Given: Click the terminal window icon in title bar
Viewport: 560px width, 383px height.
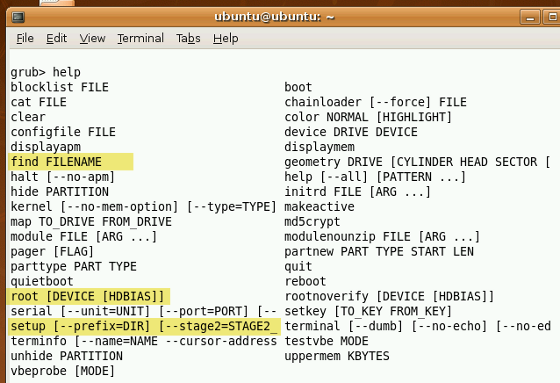Looking at the screenshot, I should point(18,17).
